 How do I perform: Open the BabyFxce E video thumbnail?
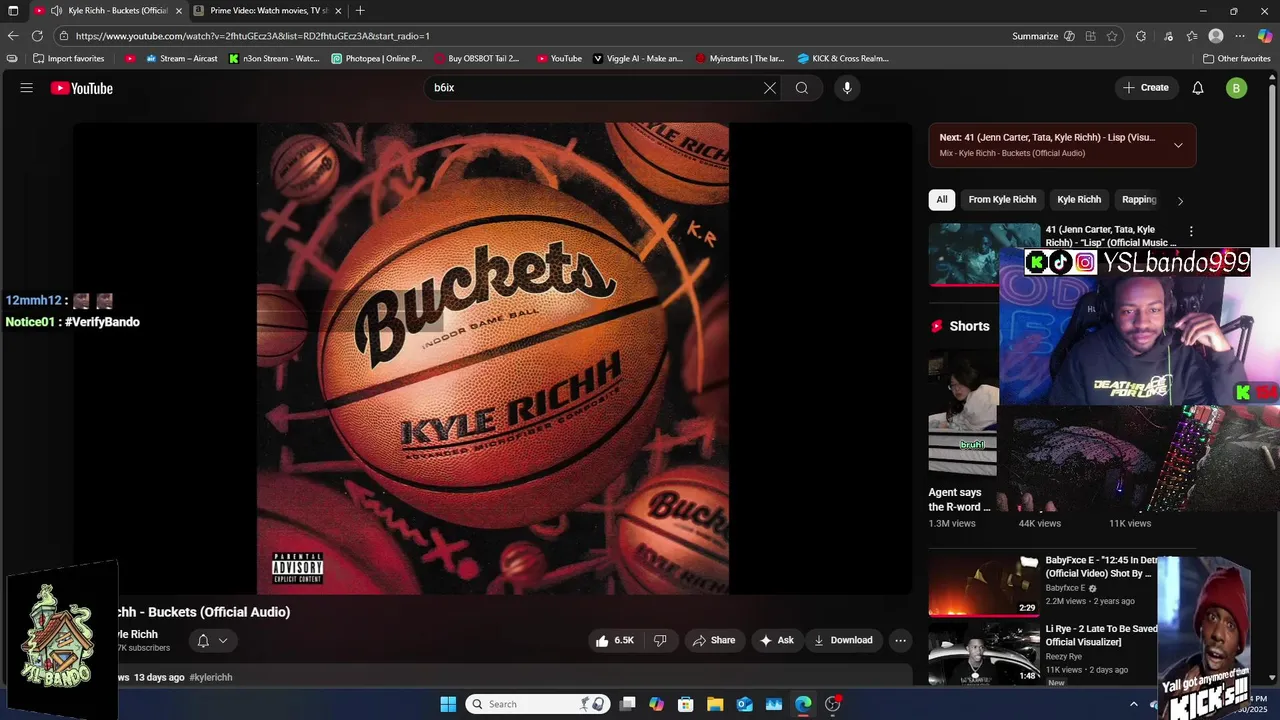(984, 585)
